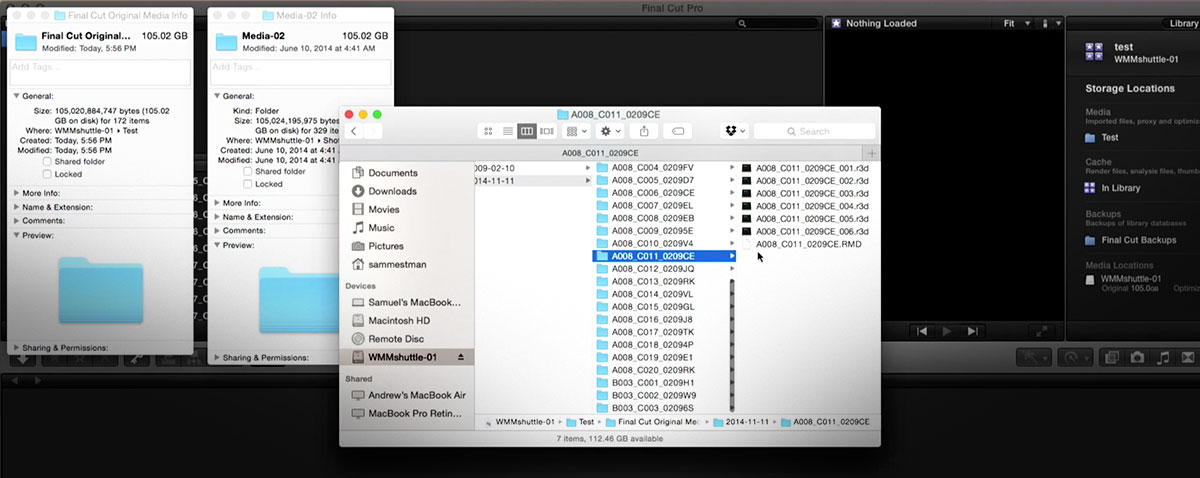Select the A008_C011_0209CE Finder tab
The height and width of the screenshot is (478, 1200).
(x=601, y=153)
